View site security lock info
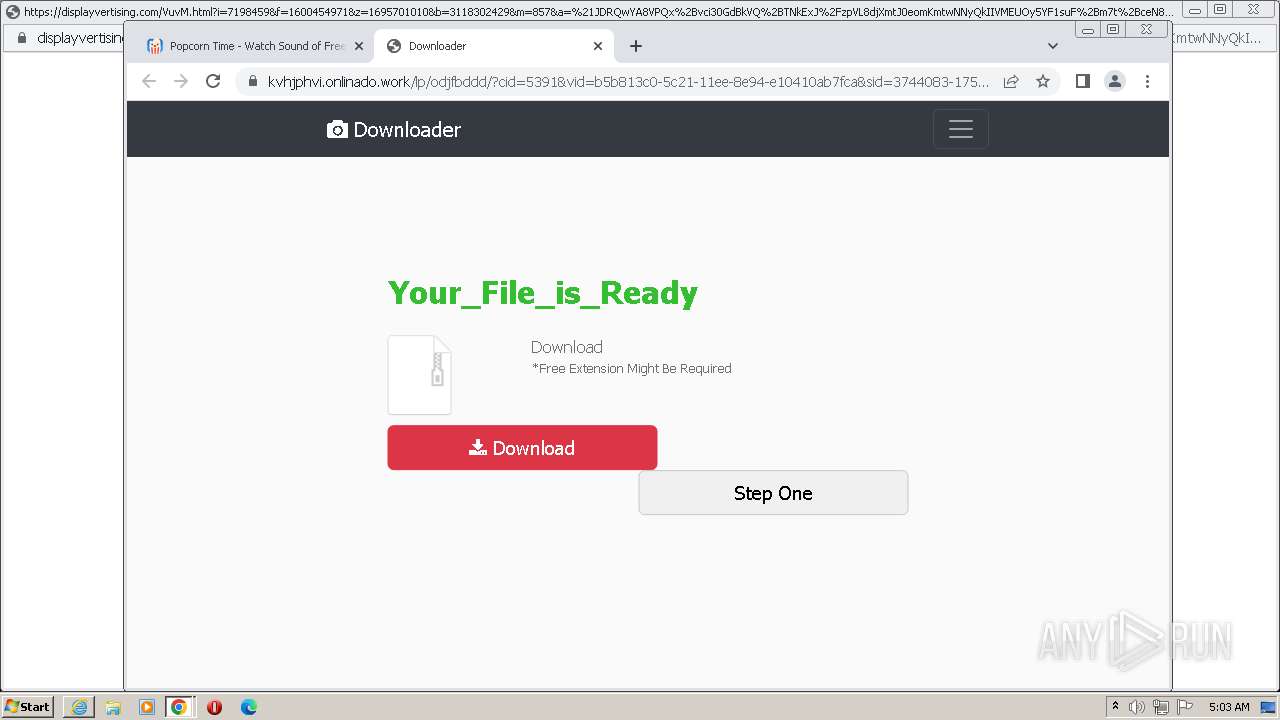This screenshot has width=1280, height=720. [x=252, y=81]
